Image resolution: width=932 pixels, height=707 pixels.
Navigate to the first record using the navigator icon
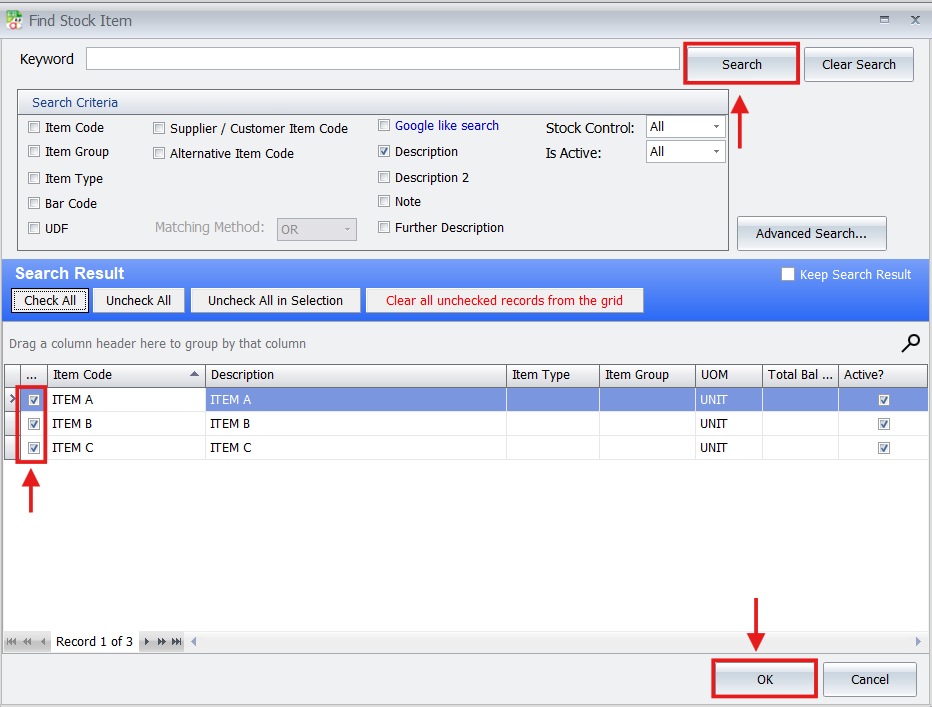(x=12, y=641)
